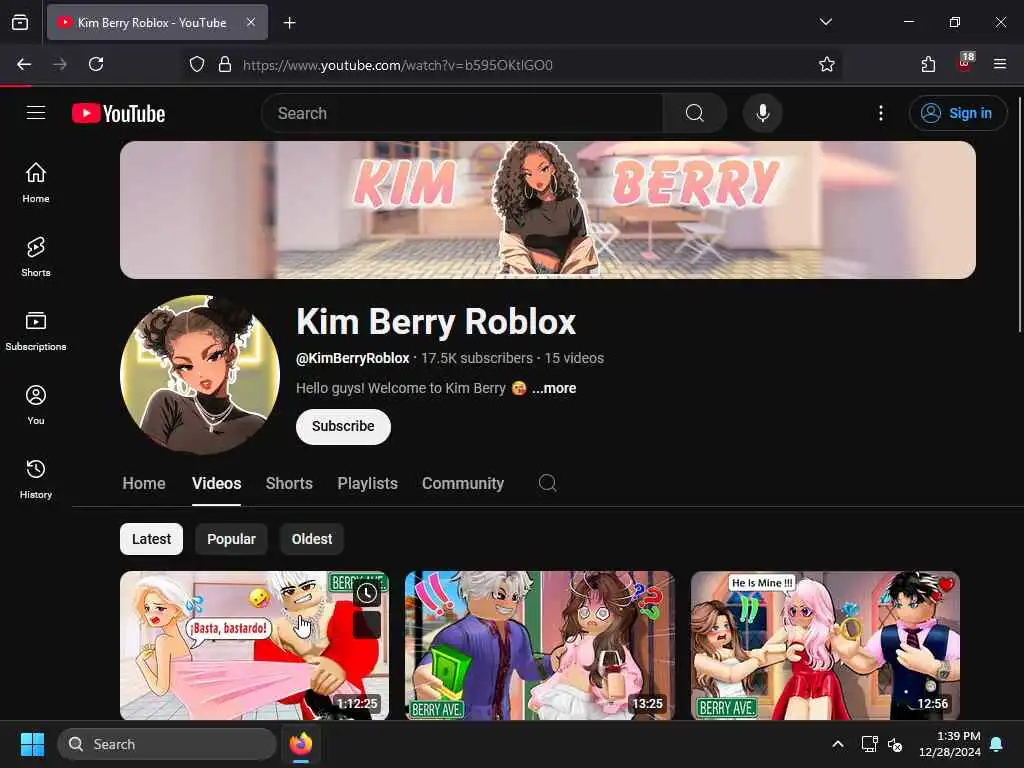Select the Videos tab

coord(216,484)
